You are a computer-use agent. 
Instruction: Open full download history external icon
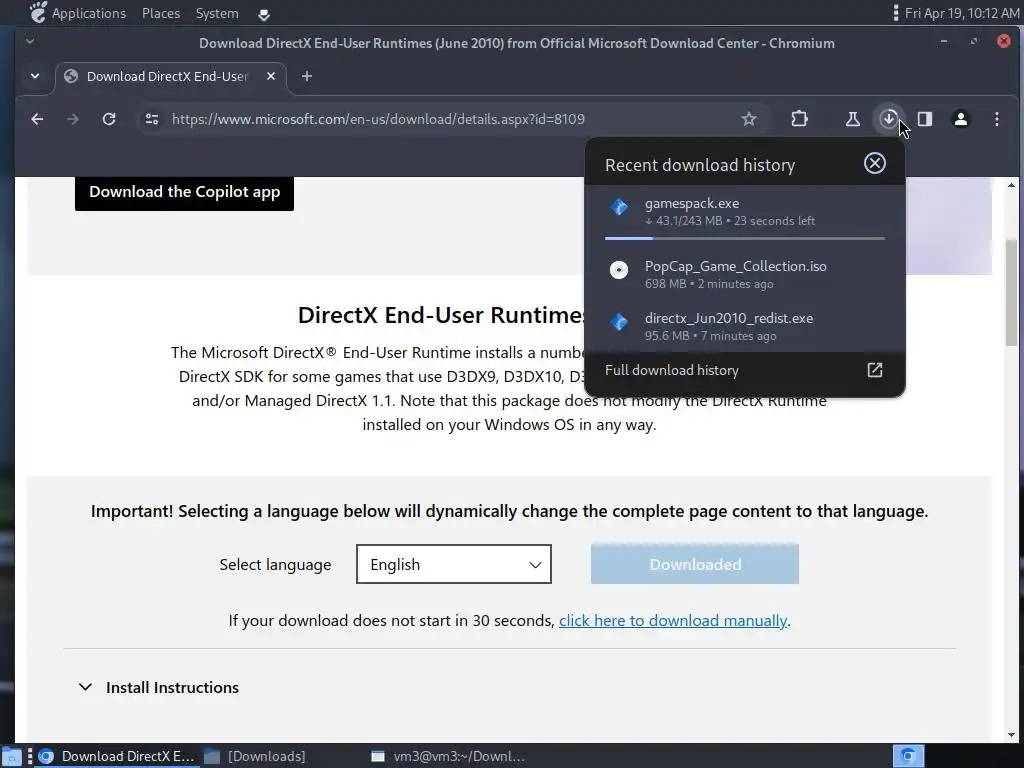click(x=874, y=370)
